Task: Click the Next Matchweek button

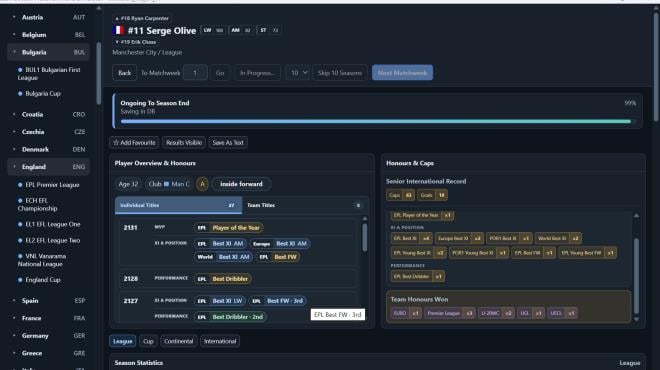Action: point(402,73)
